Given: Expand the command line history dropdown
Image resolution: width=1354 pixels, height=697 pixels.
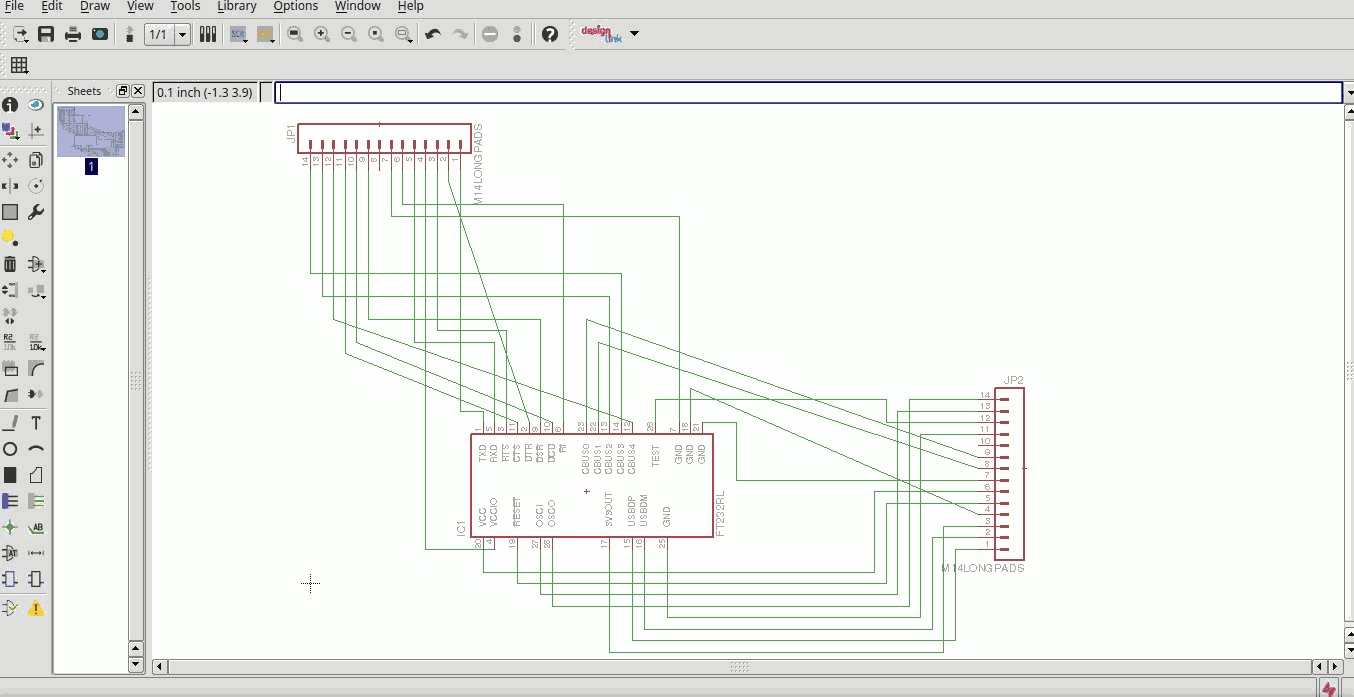Looking at the screenshot, I should [x=1349, y=92].
